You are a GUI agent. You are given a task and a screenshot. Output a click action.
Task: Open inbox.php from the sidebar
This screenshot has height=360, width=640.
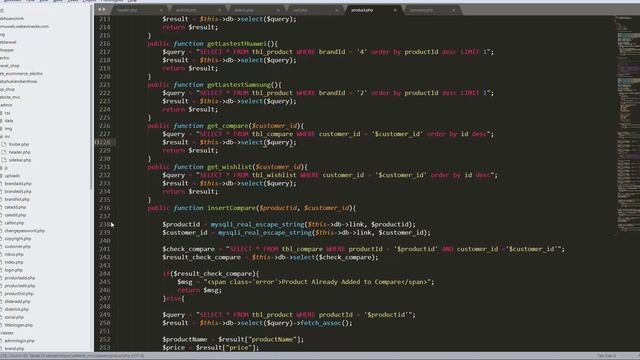coord(14,254)
